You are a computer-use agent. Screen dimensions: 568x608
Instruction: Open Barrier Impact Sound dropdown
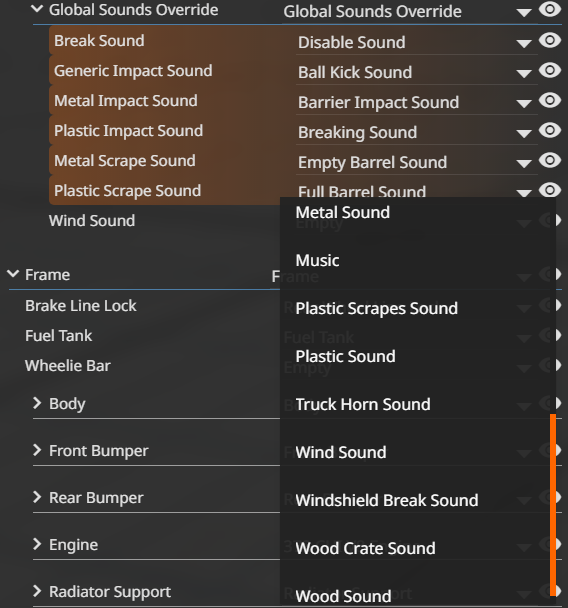click(524, 104)
